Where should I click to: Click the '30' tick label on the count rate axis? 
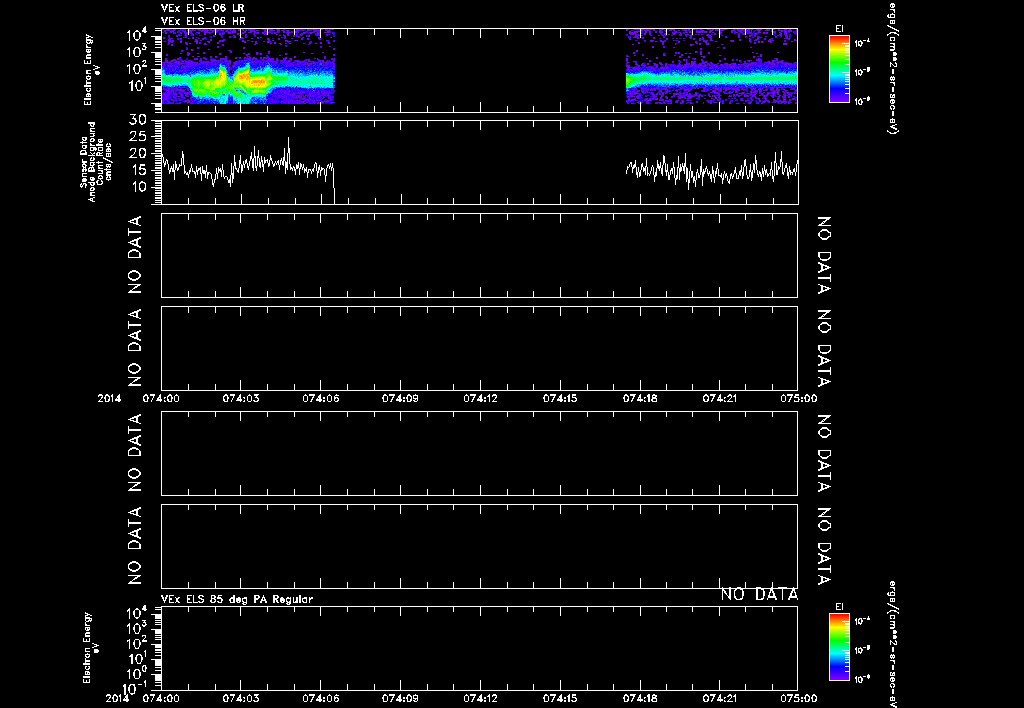[138, 121]
